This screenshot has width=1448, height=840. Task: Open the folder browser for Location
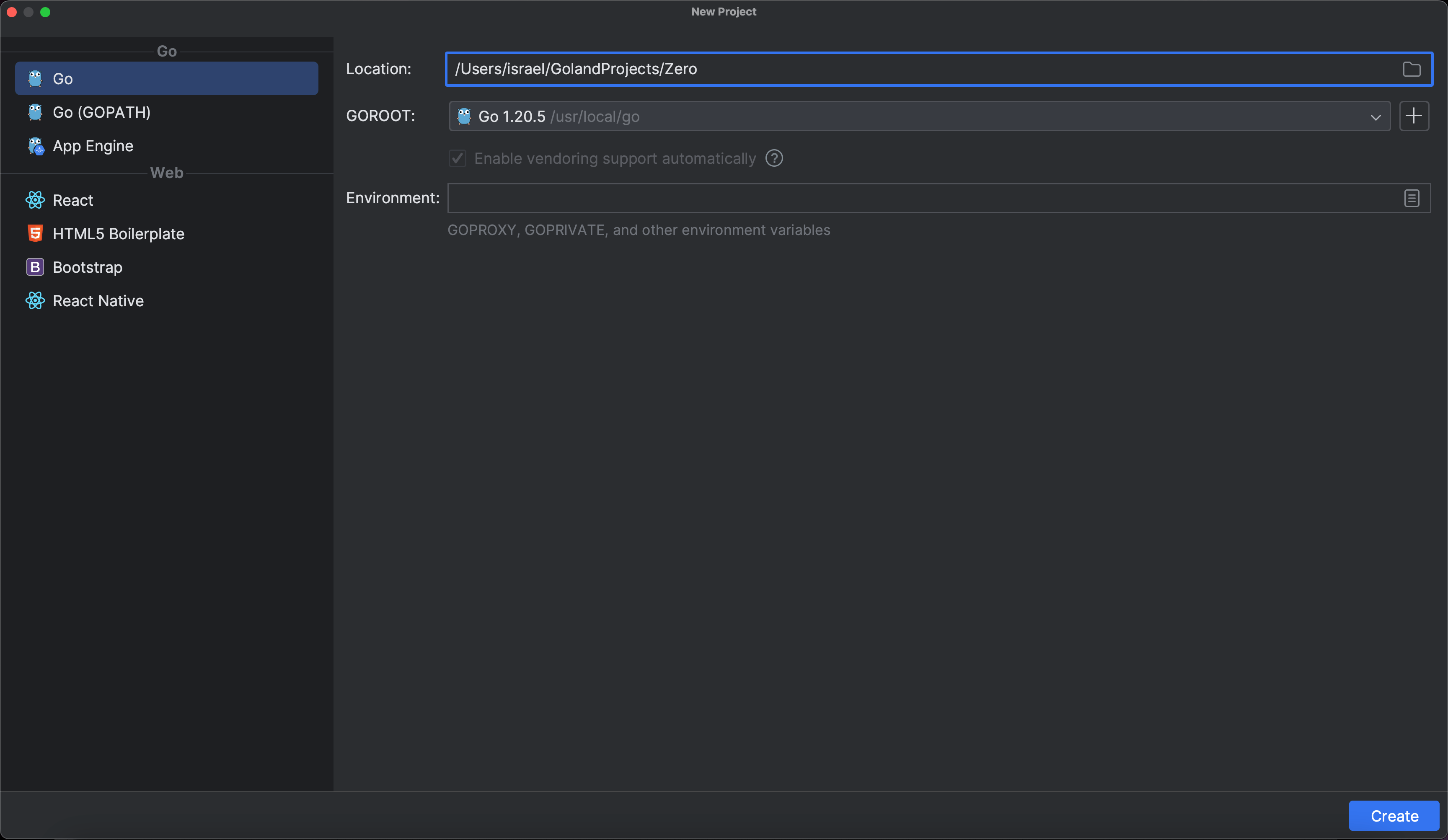click(x=1412, y=69)
